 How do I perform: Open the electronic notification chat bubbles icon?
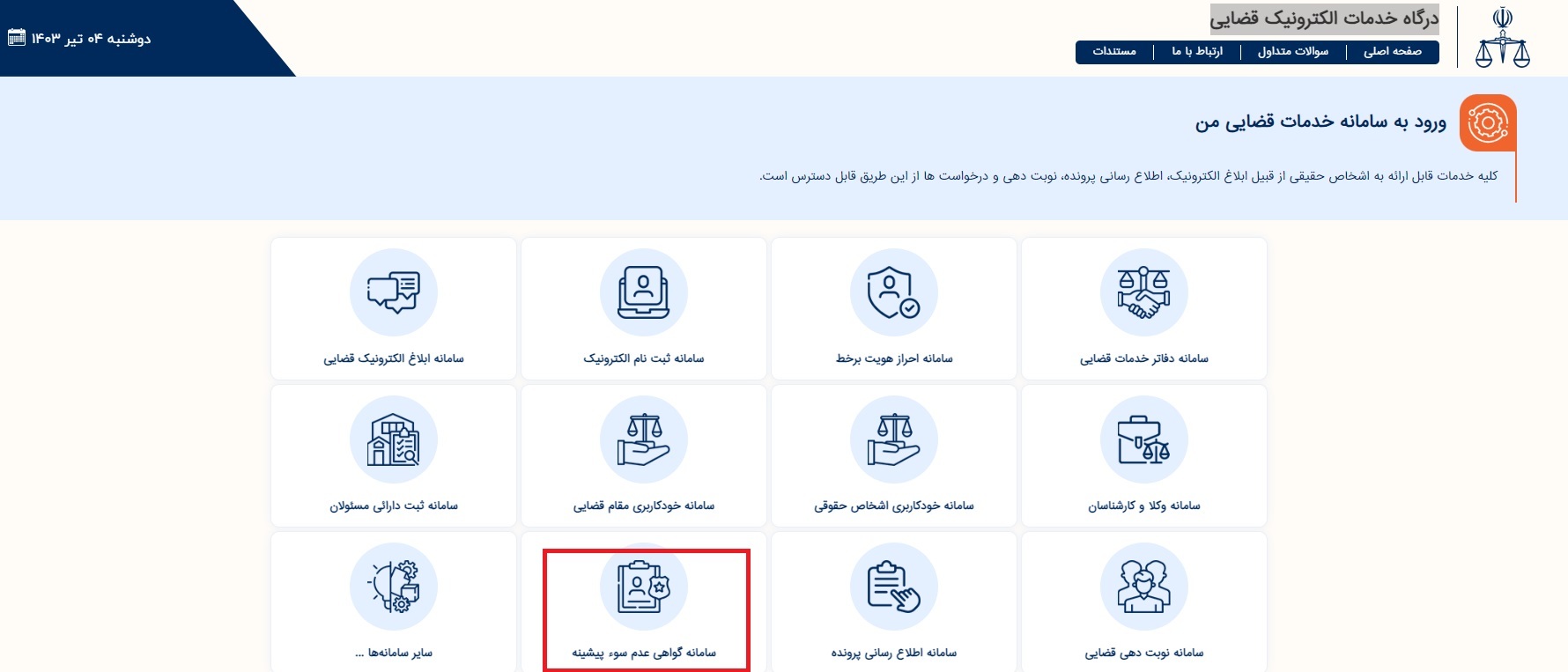pyautogui.click(x=393, y=292)
